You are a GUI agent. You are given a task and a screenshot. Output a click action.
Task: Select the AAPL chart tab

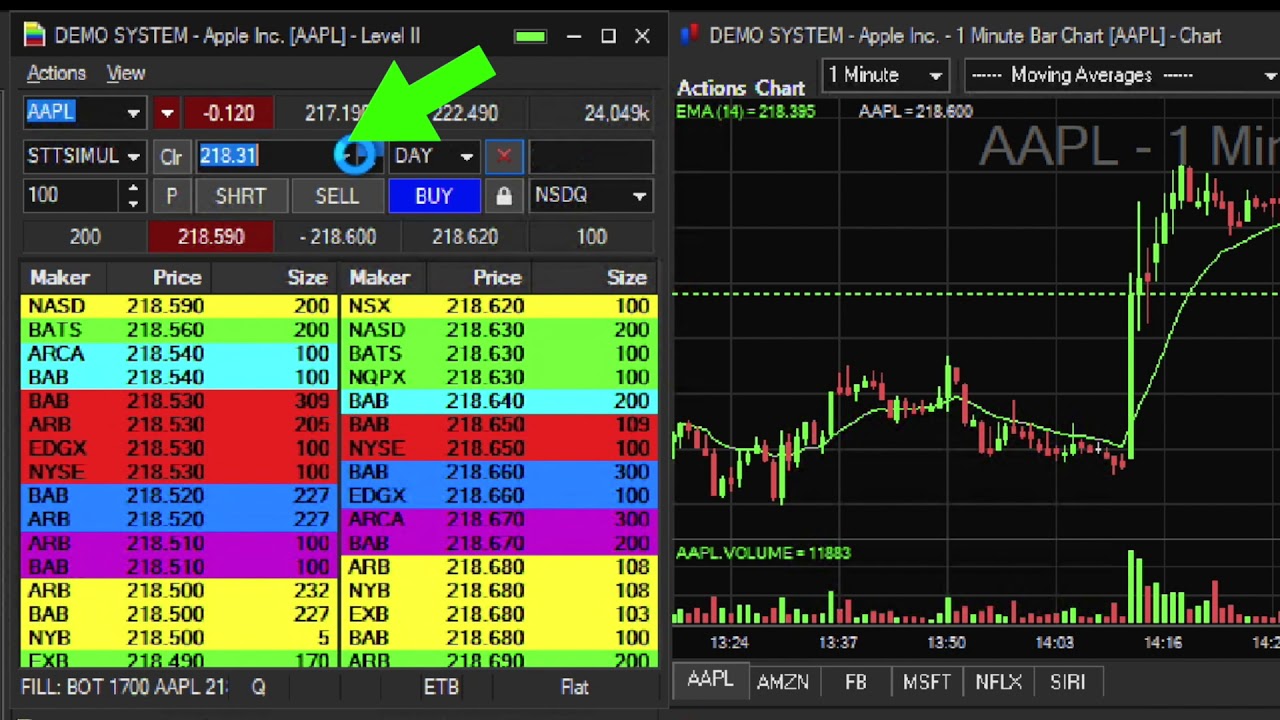point(710,680)
